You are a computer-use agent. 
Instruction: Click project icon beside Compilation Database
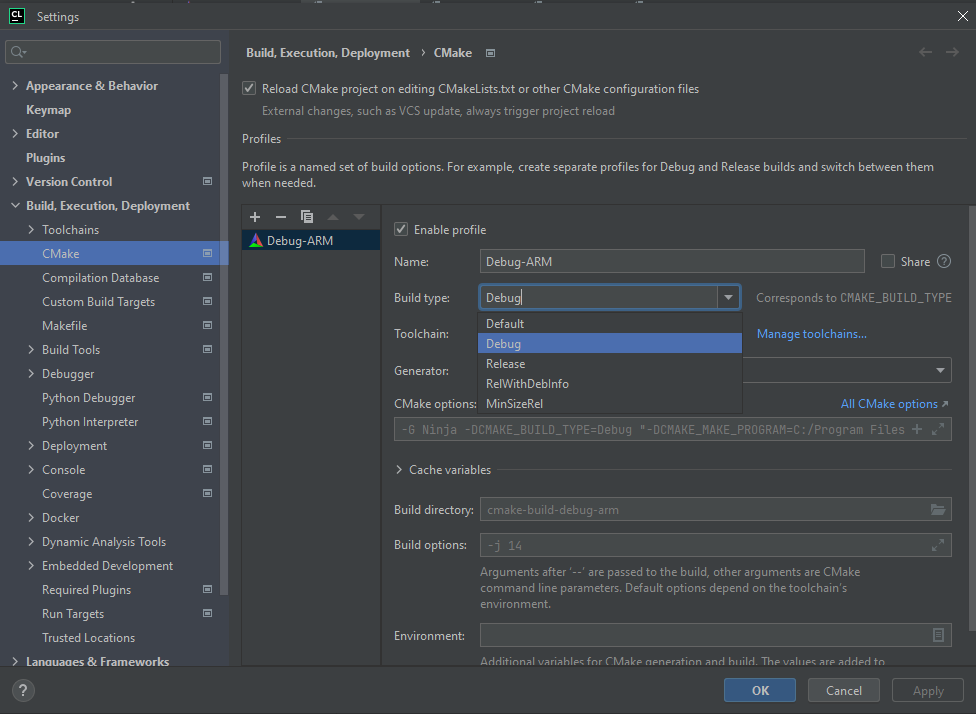pos(207,277)
